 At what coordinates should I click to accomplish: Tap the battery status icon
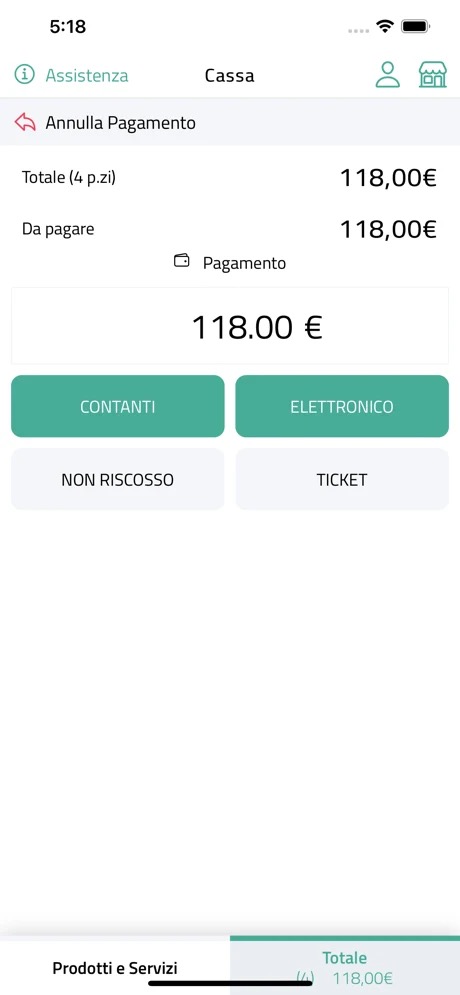pyautogui.click(x=417, y=26)
